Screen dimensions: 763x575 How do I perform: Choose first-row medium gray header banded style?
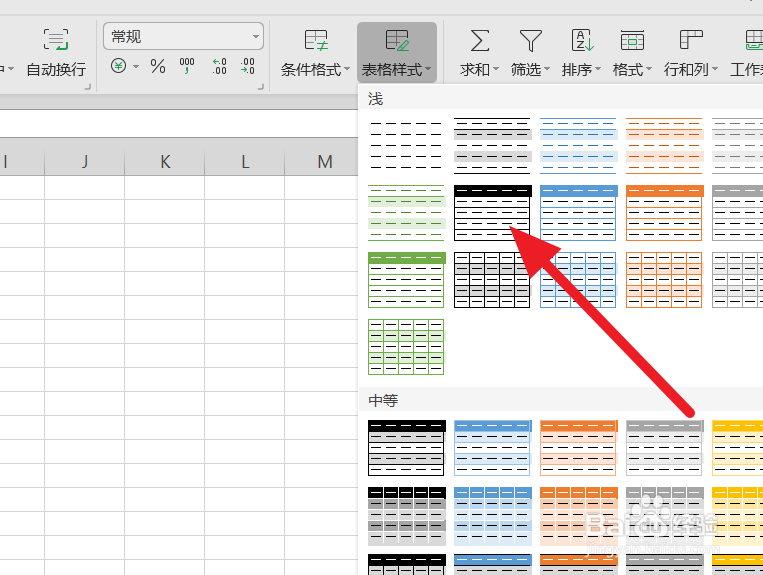click(664, 448)
